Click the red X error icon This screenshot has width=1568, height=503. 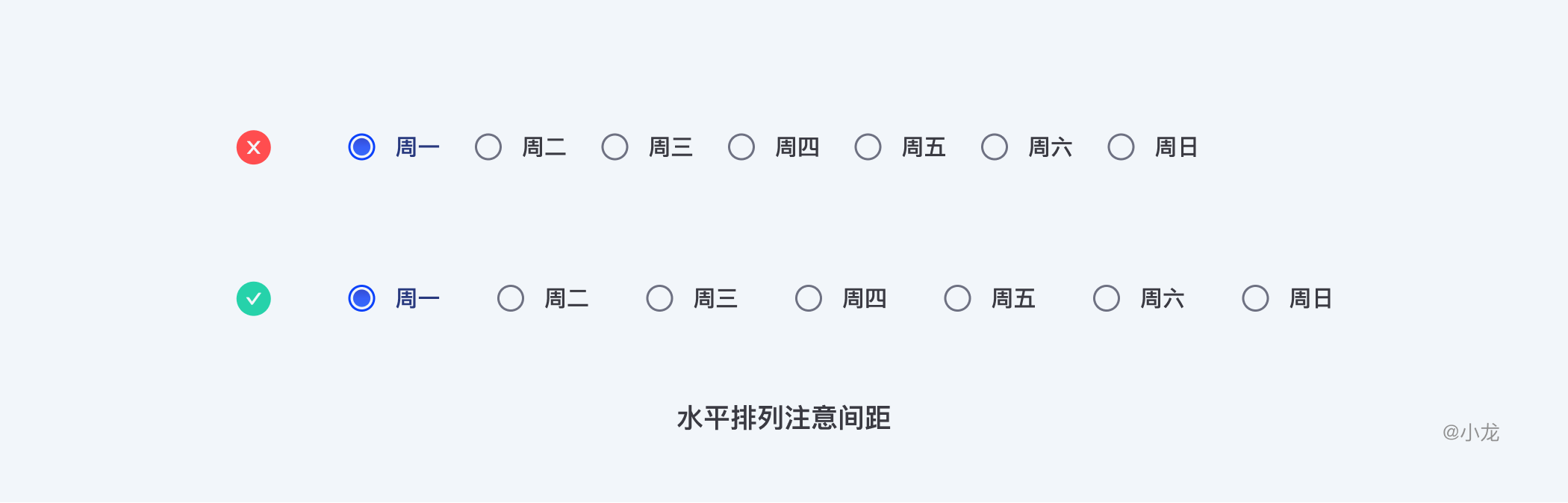click(x=254, y=147)
